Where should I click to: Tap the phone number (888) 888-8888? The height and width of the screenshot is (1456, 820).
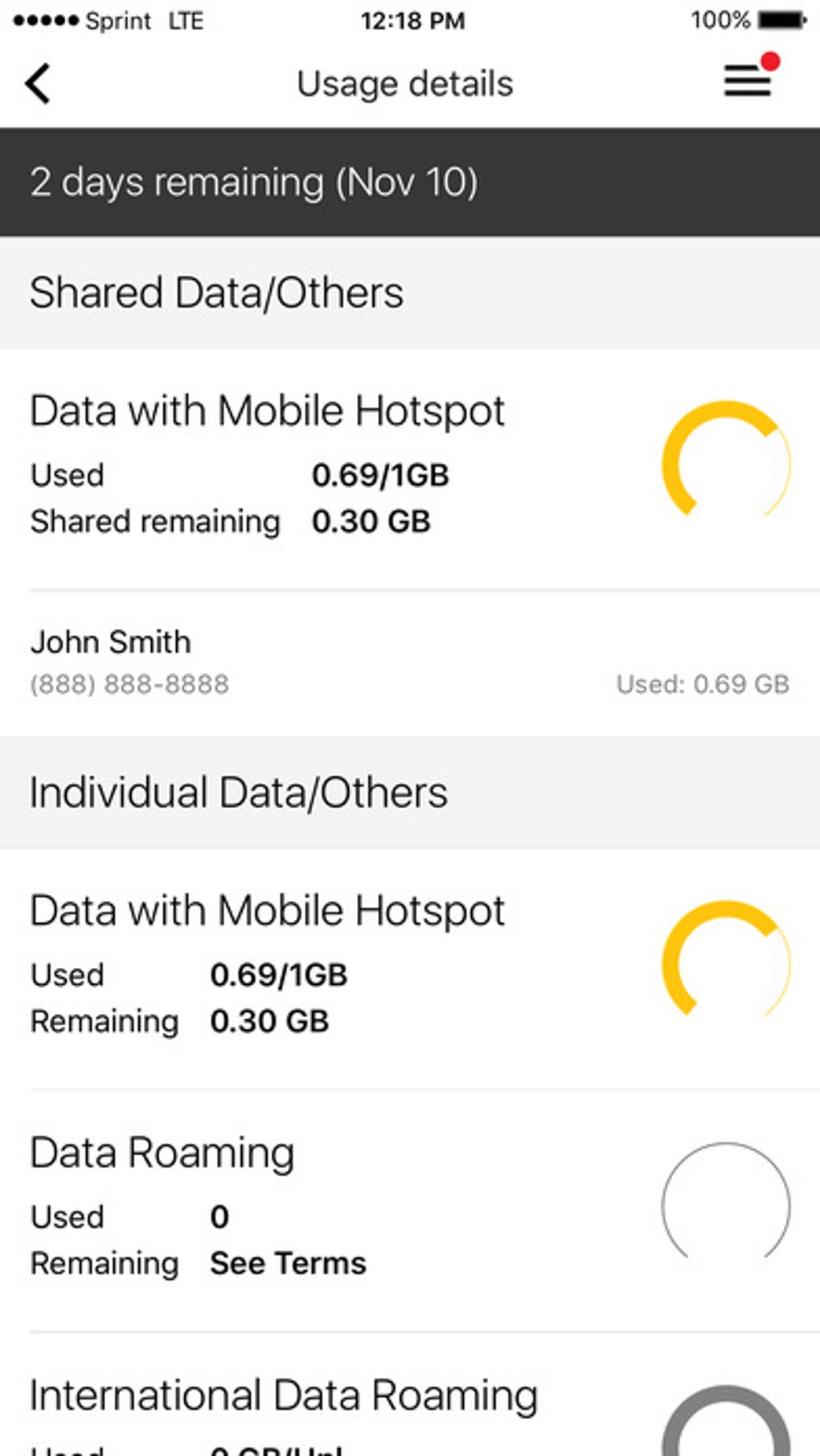pos(129,684)
